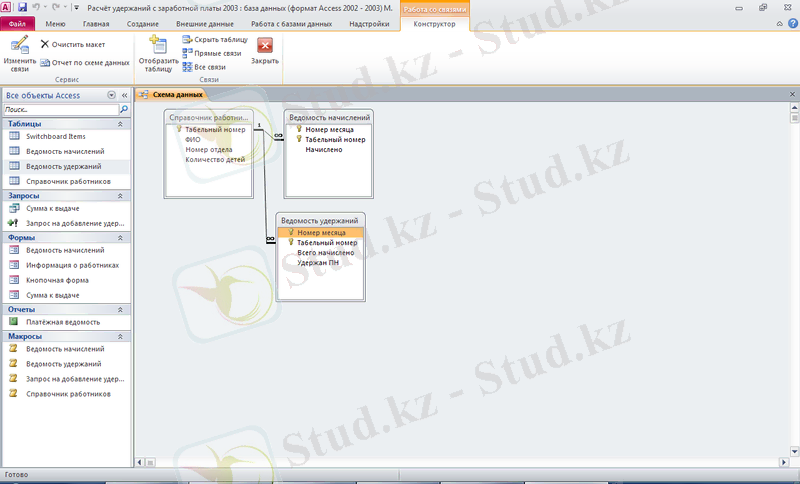Viewport: 800px width, 484px height.
Task: Switch to the Главная tab
Action: (96, 23)
